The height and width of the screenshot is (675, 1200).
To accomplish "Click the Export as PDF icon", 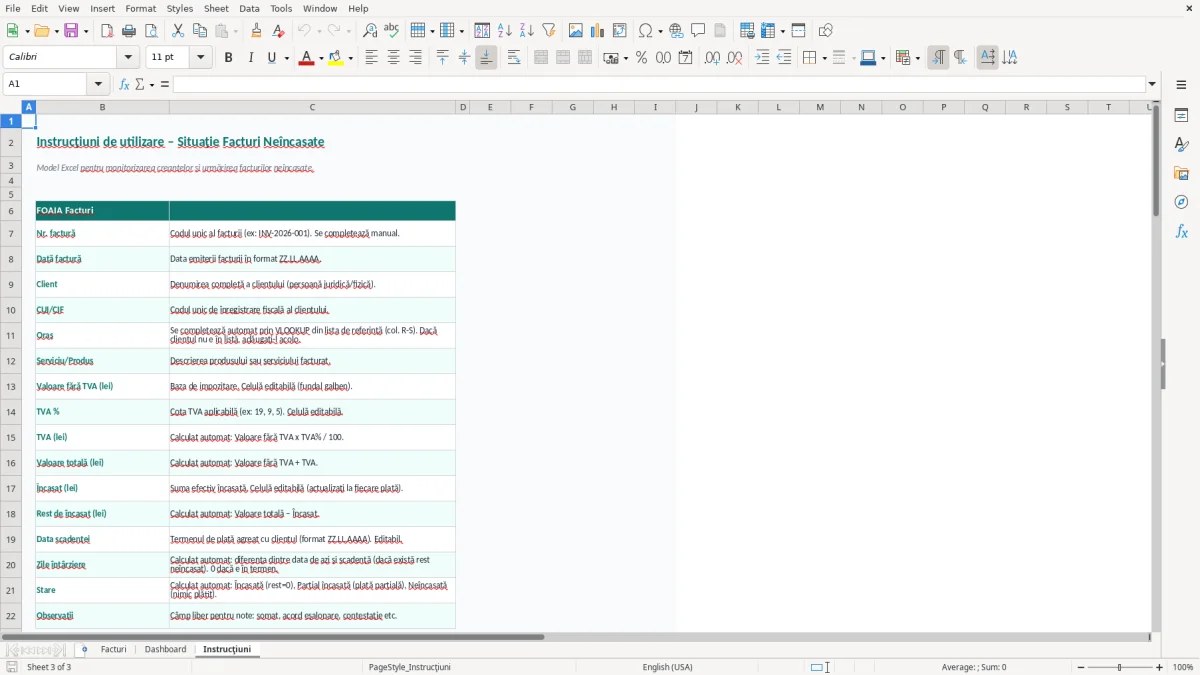I will (107, 31).
